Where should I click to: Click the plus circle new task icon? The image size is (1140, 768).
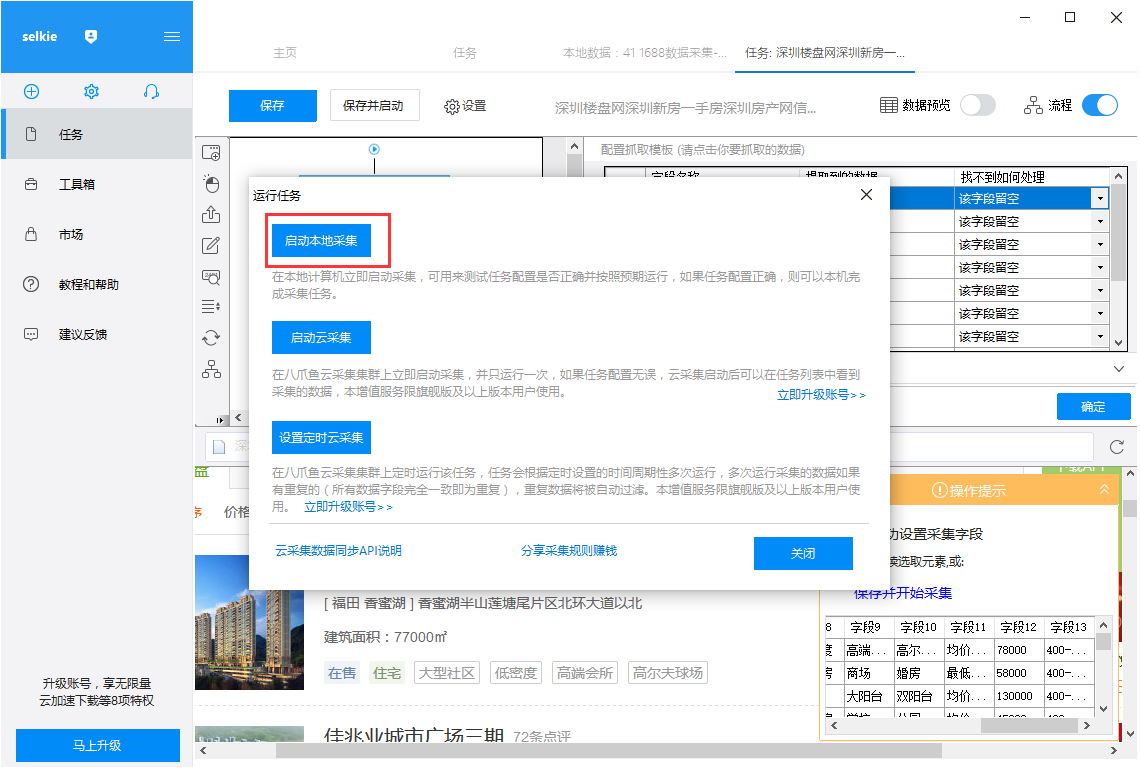(31, 92)
